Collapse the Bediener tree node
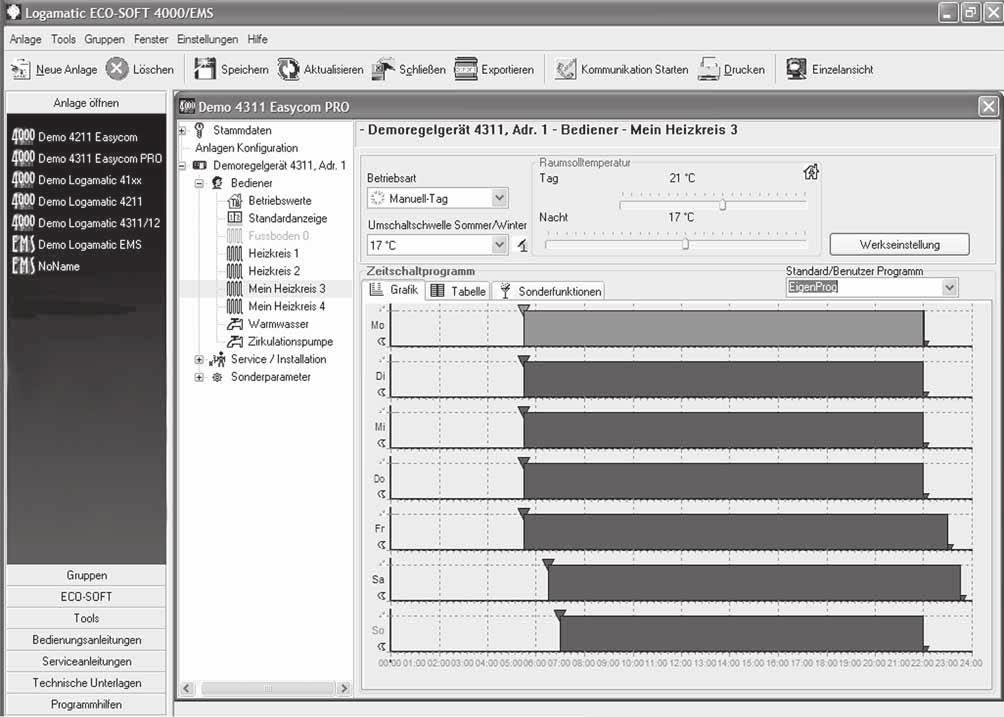1004x717 pixels. [199, 184]
